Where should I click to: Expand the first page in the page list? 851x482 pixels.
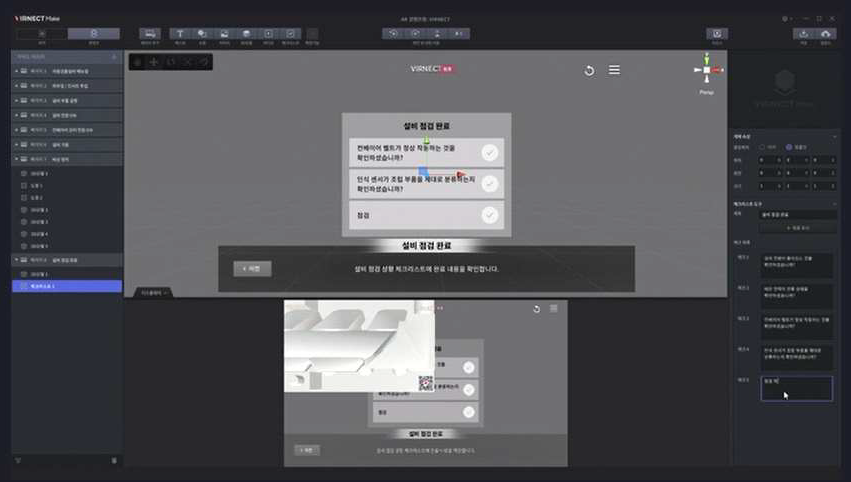click(x=17, y=72)
